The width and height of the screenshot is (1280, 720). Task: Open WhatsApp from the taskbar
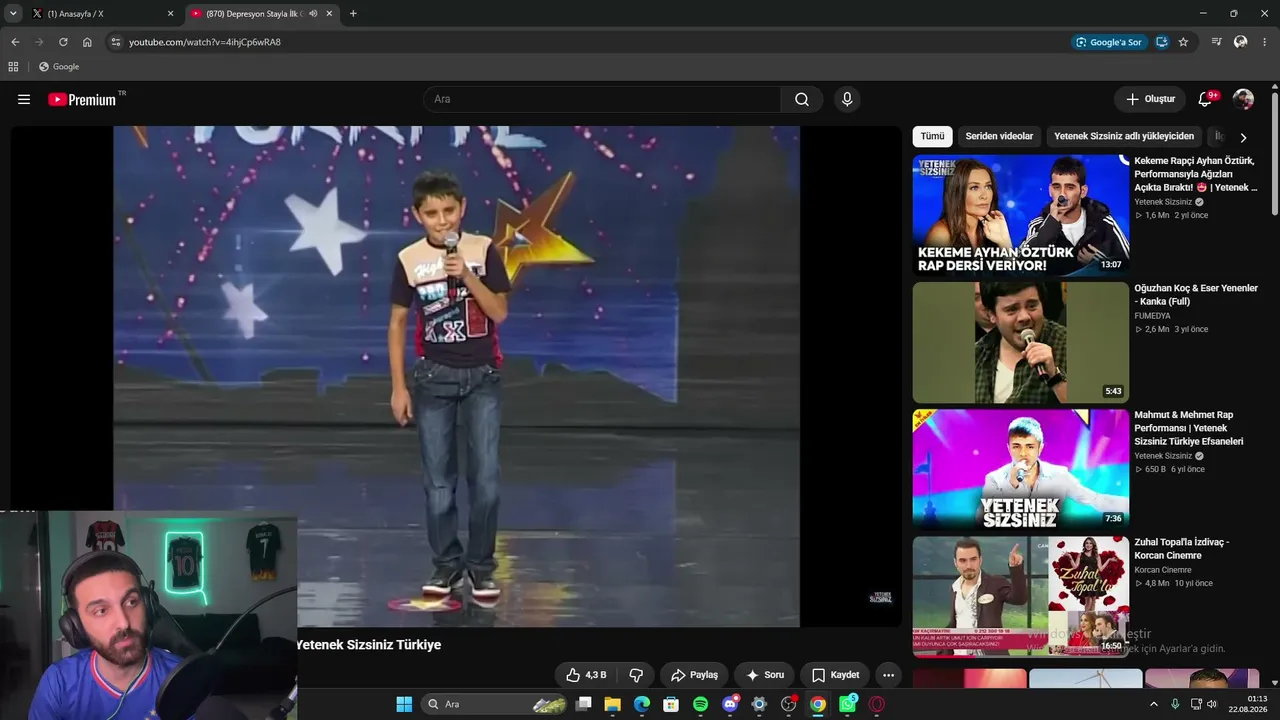coord(848,704)
